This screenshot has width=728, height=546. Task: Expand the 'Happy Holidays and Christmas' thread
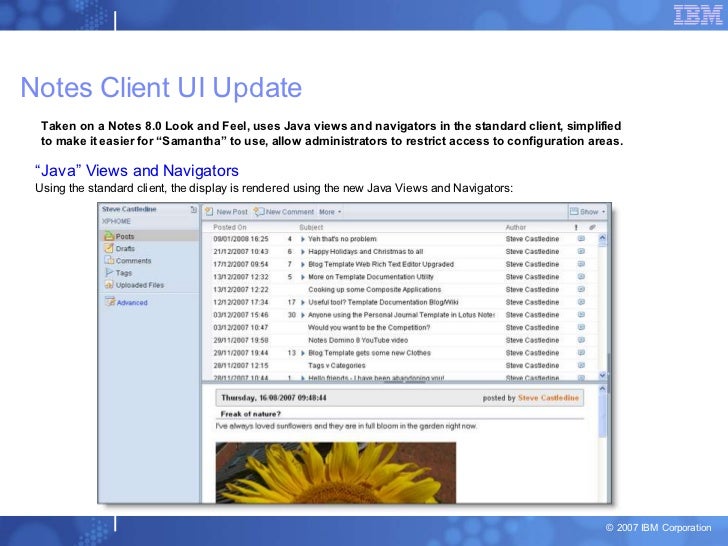point(303,252)
